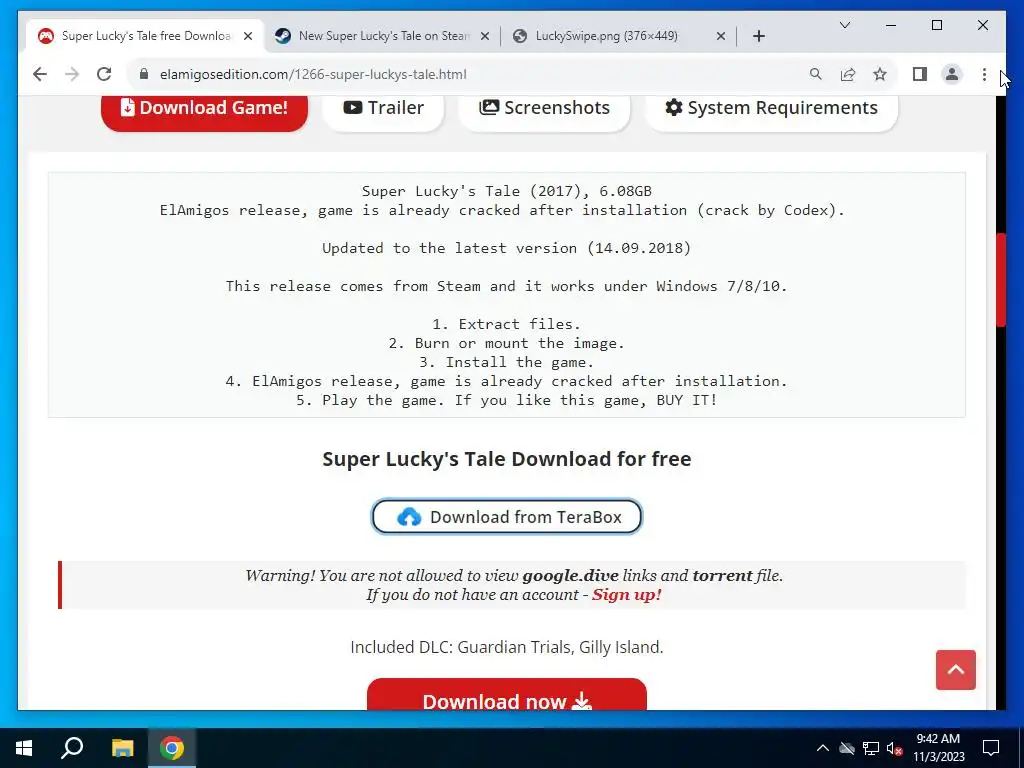
Task: Switch to the LuckySwipe.png tab
Action: tap(619, 36)
